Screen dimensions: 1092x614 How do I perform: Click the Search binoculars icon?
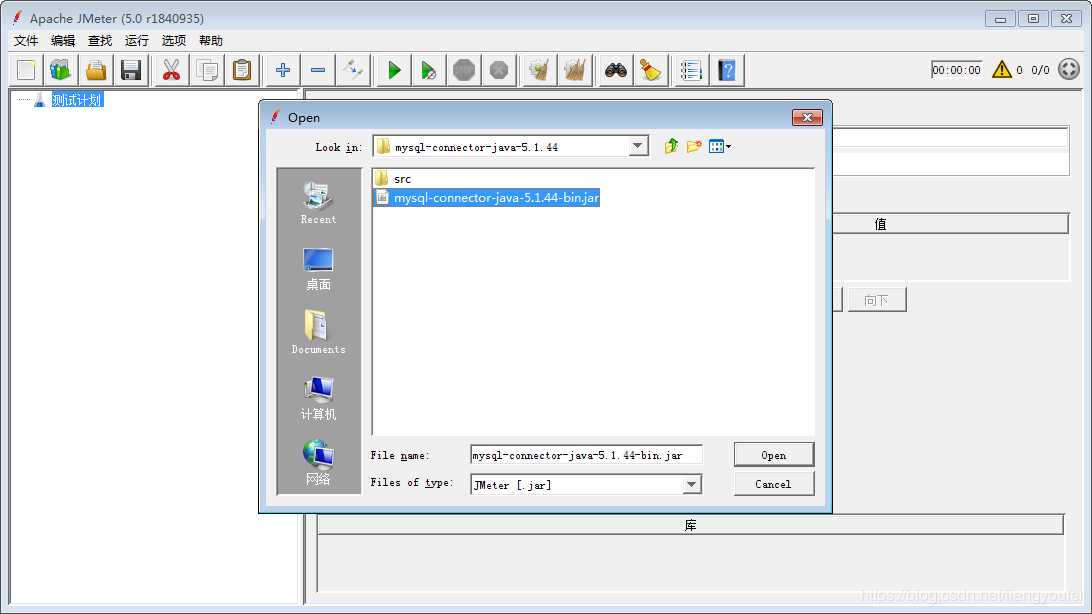coord(616,70)
